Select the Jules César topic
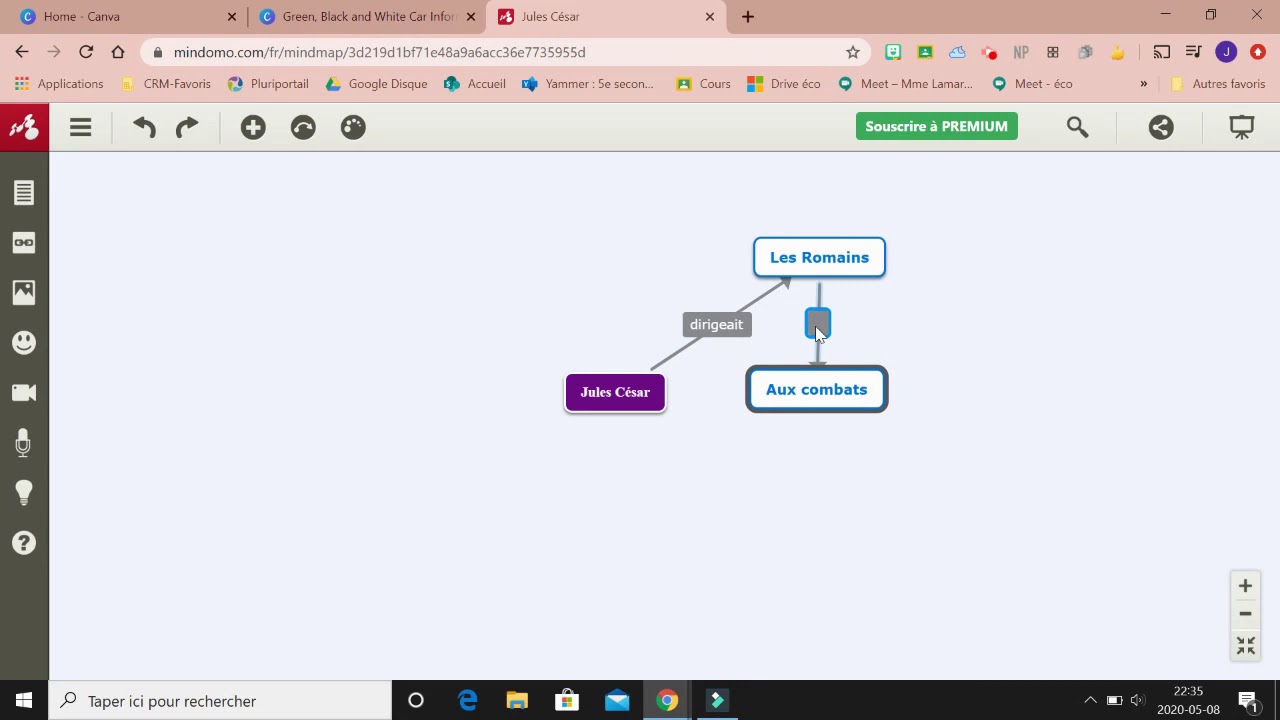The width and height of the screenshot is (1280, 720). coord(615,392)
